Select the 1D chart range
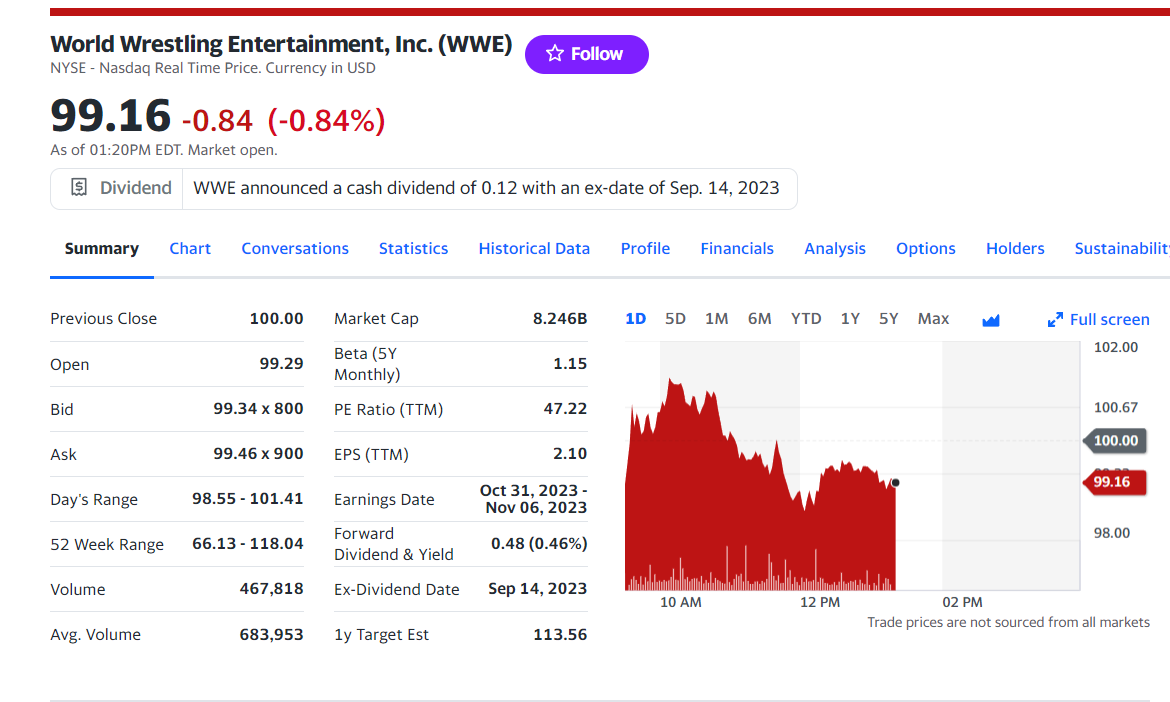 [636, 319]
